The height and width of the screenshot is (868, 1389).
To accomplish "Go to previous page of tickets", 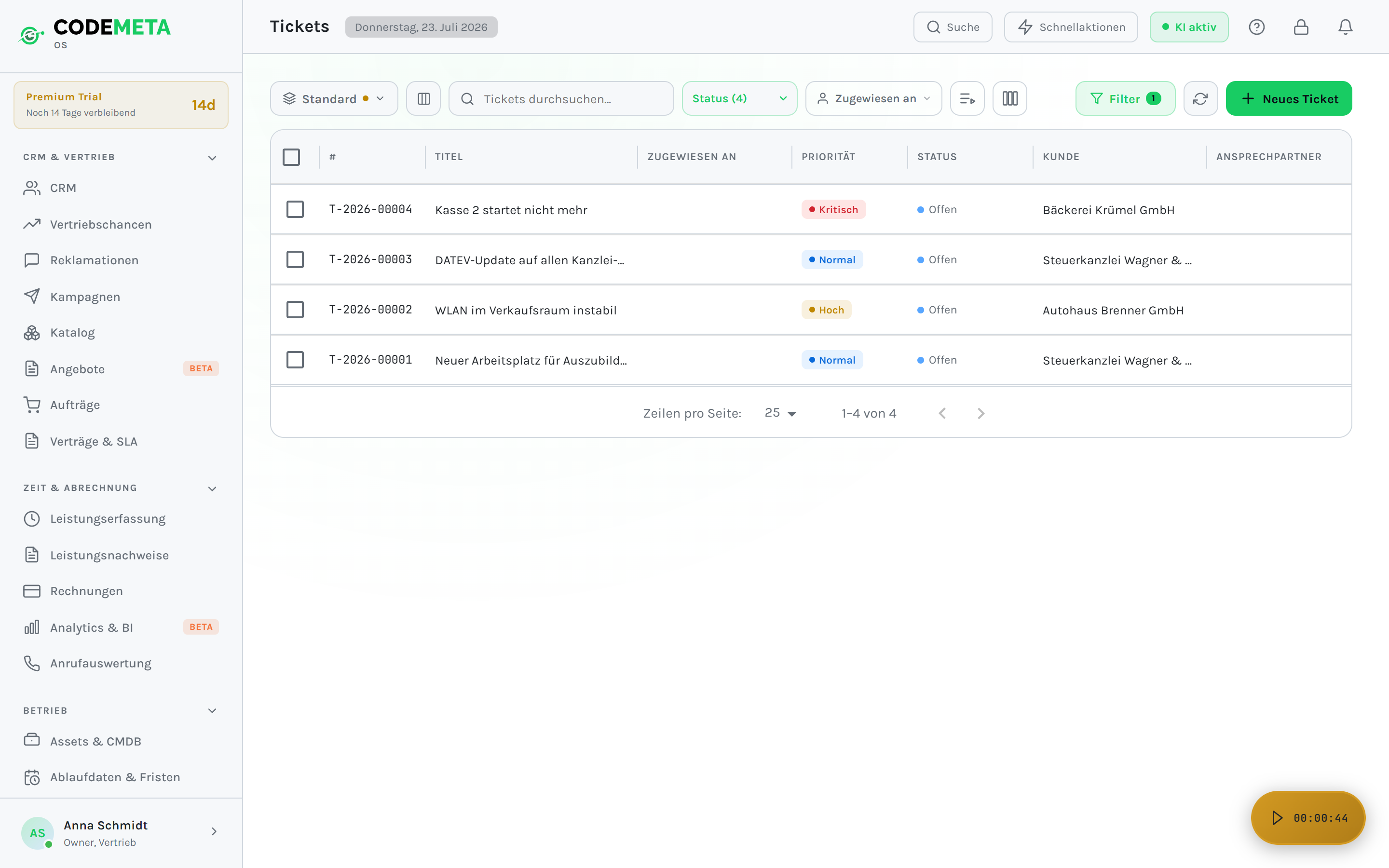I will tap(942, 413).
